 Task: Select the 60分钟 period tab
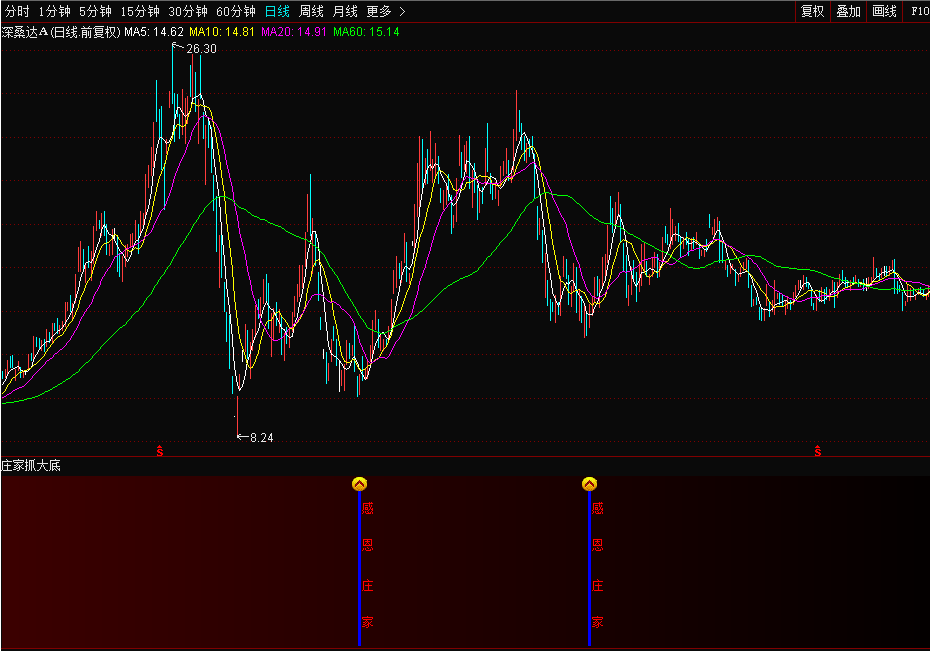pyautogui.click(x=236, y=11)
